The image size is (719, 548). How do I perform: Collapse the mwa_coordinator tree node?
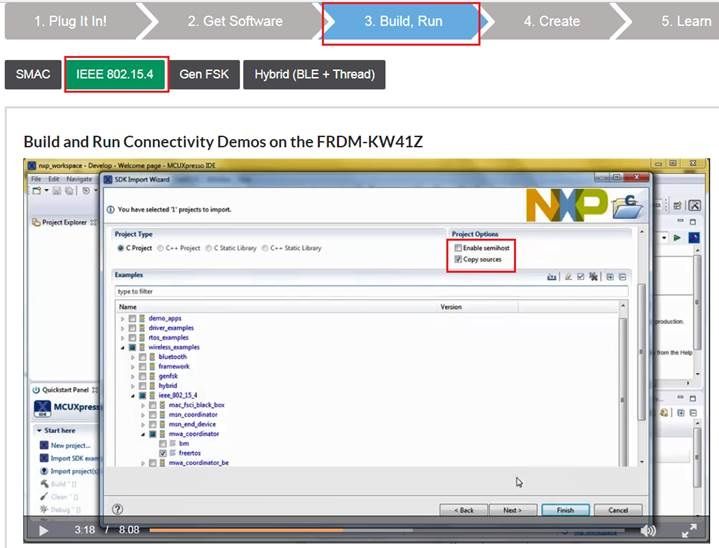(x=143, y=434)
